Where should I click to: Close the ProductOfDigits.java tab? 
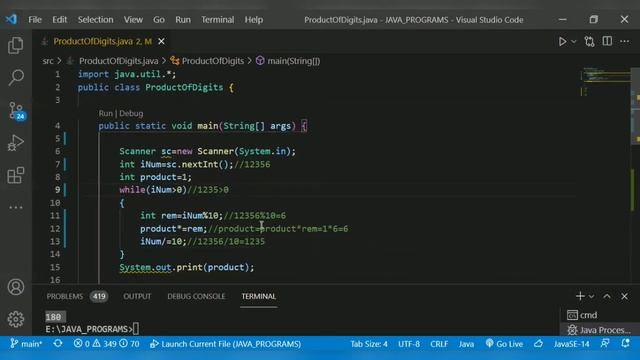tap(161, 41)
